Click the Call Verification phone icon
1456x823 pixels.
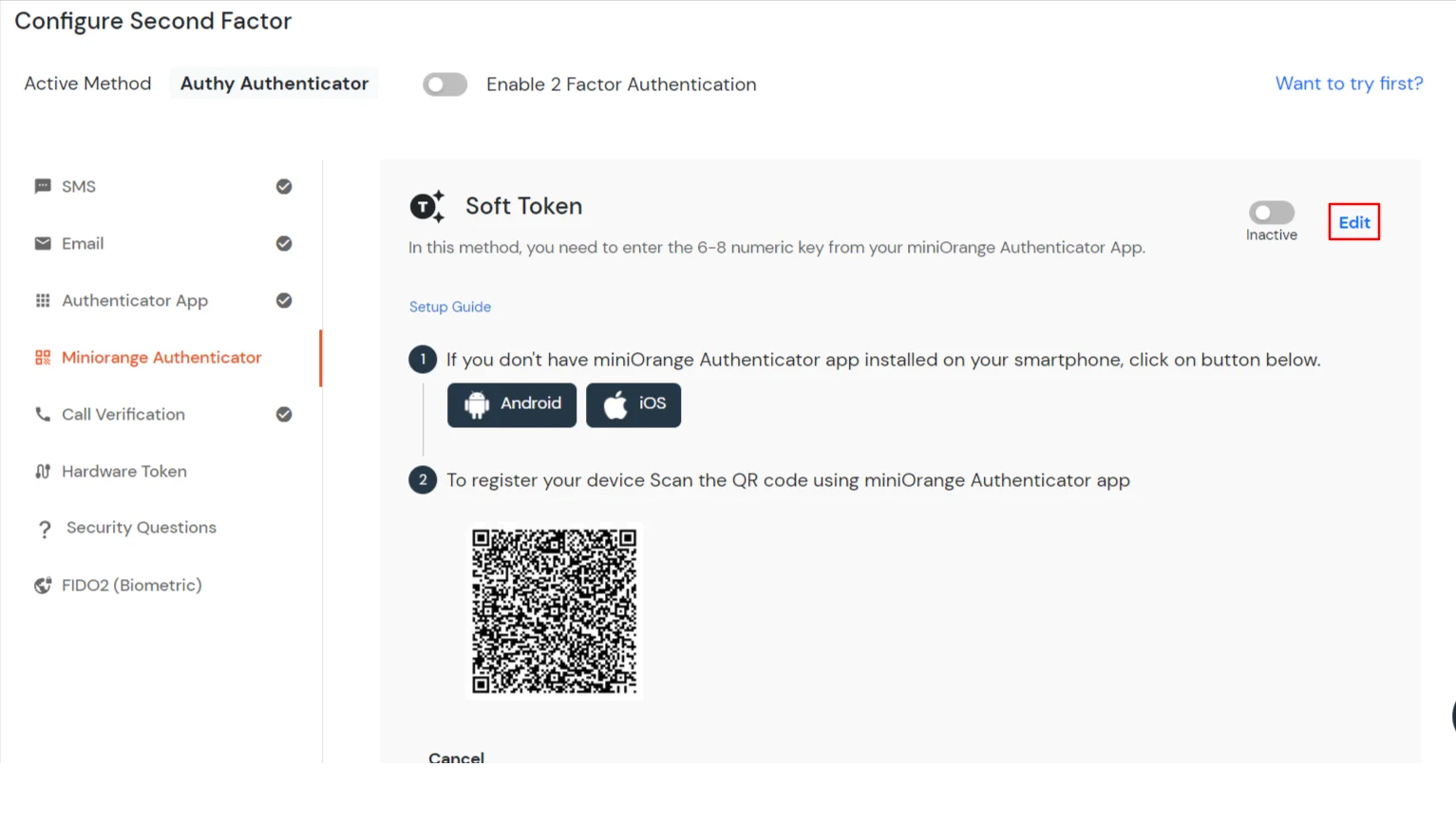pyautogui.click(x=42, y=414)
